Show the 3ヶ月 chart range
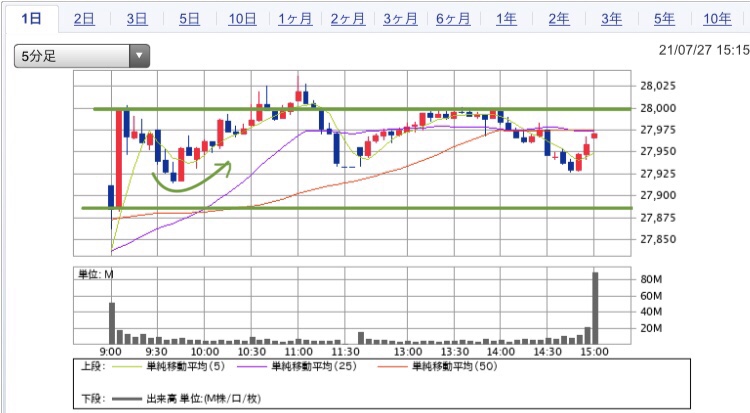 [400, 19]
